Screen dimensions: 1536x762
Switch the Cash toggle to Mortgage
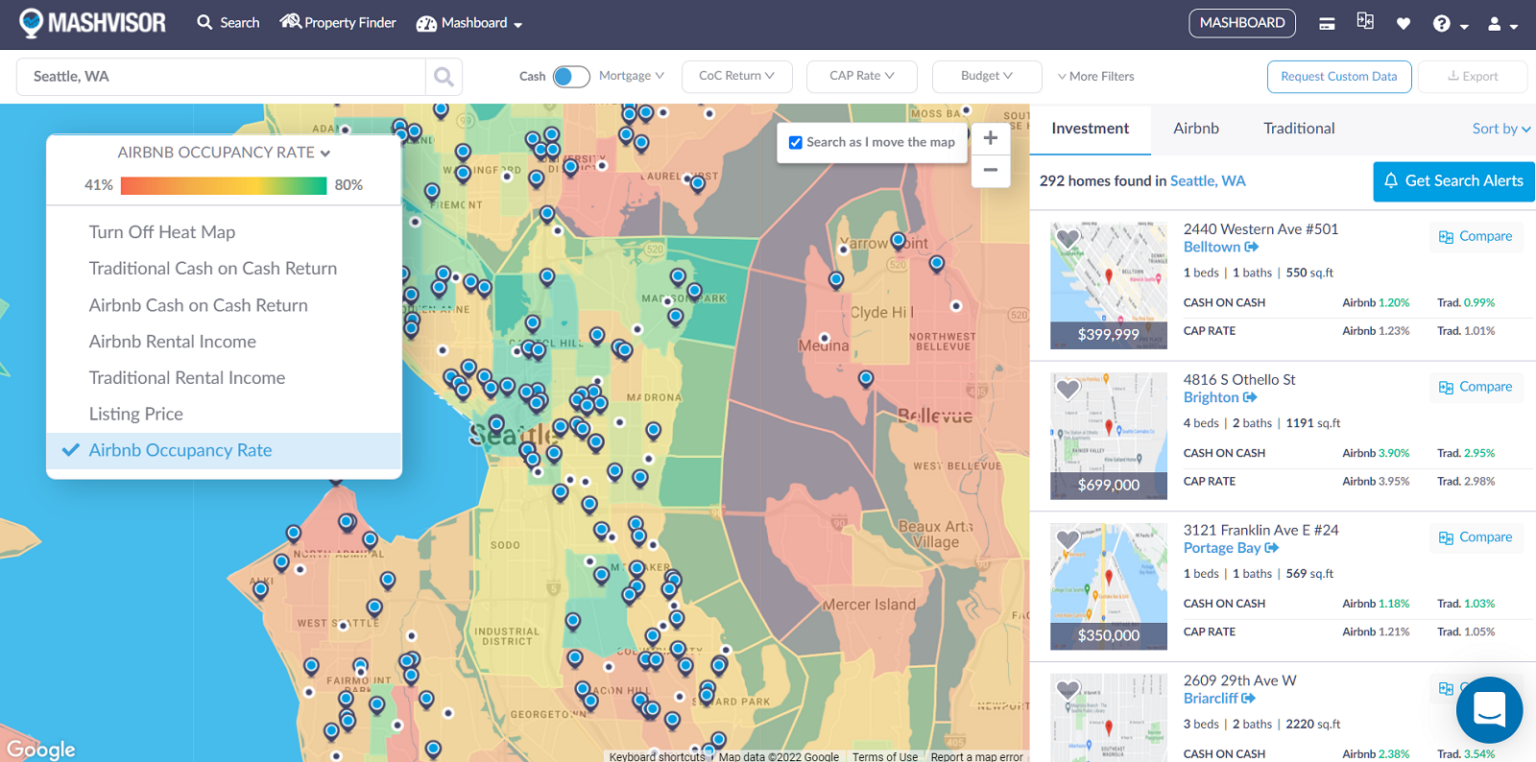click(571, 76)
